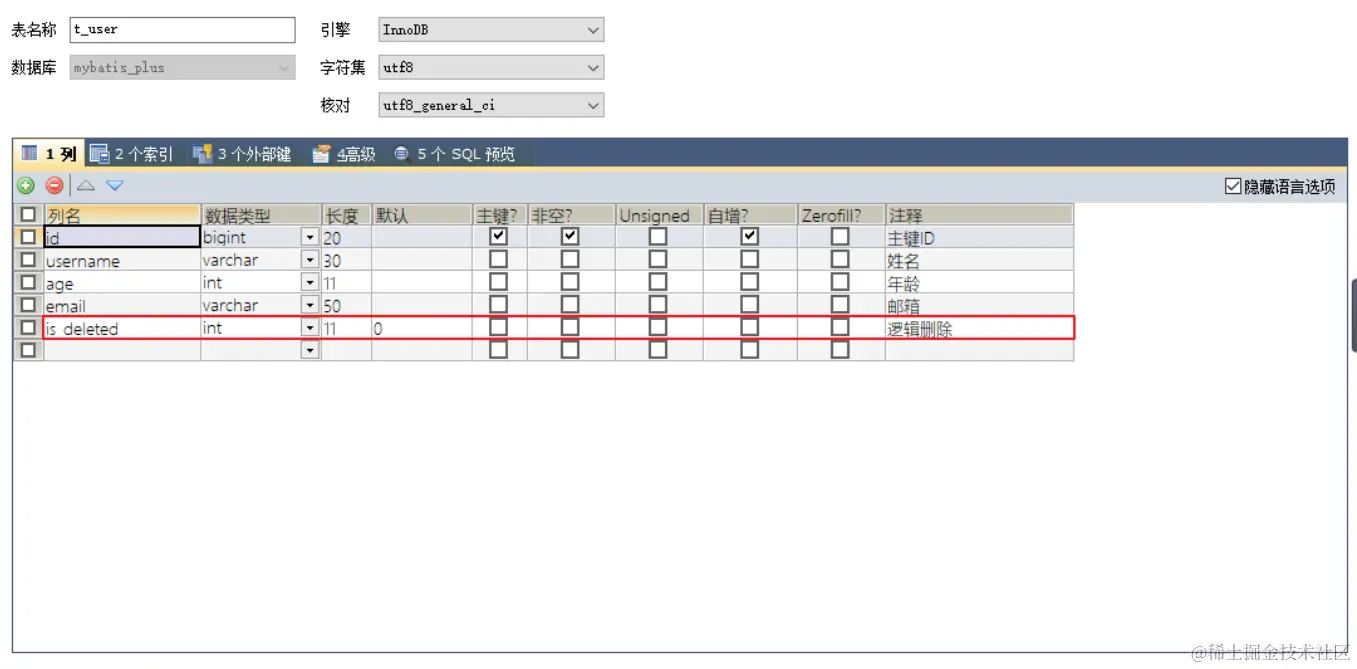
Task: Click the 默认 column header
Action: pyautogui.click(x=422, y=215)
